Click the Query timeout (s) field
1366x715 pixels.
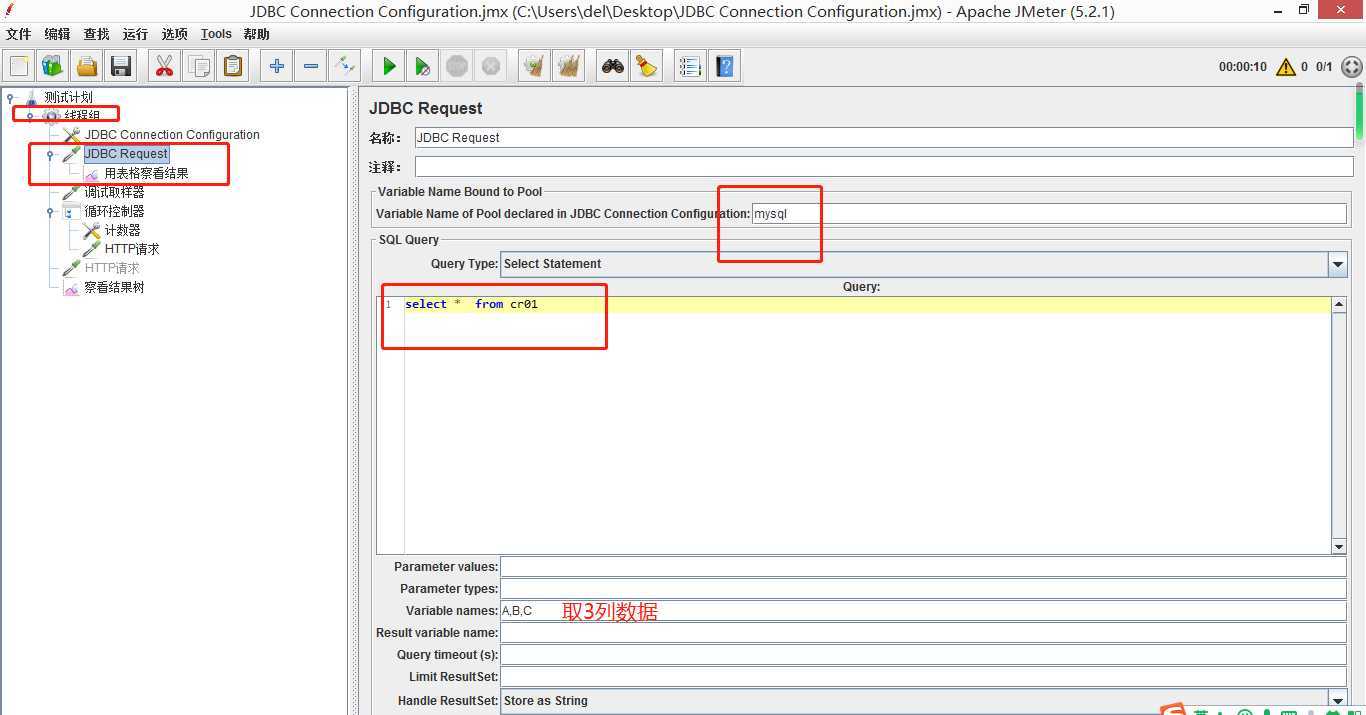click(x=923, y=655)
